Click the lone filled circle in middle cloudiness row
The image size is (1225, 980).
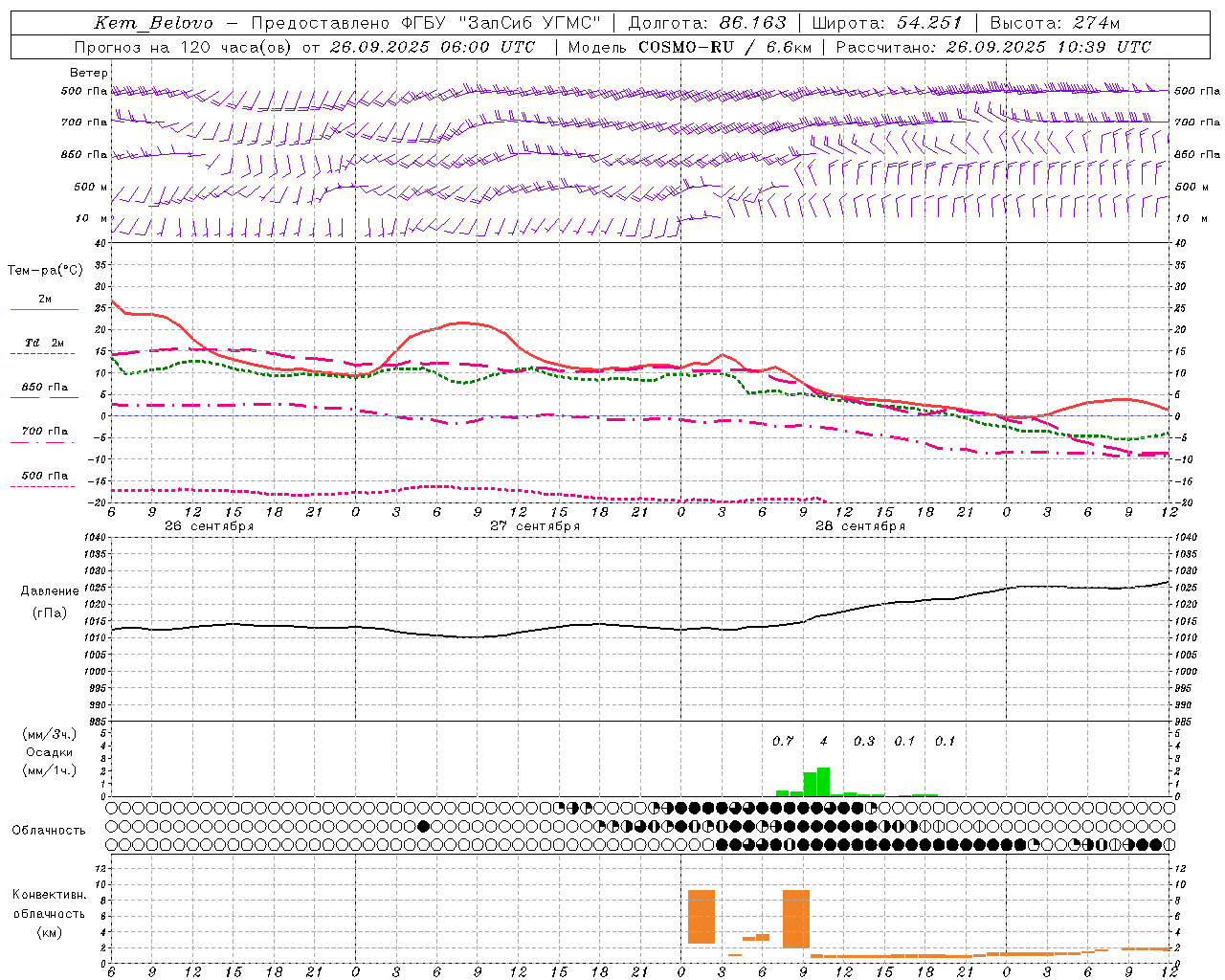point(423,826)
